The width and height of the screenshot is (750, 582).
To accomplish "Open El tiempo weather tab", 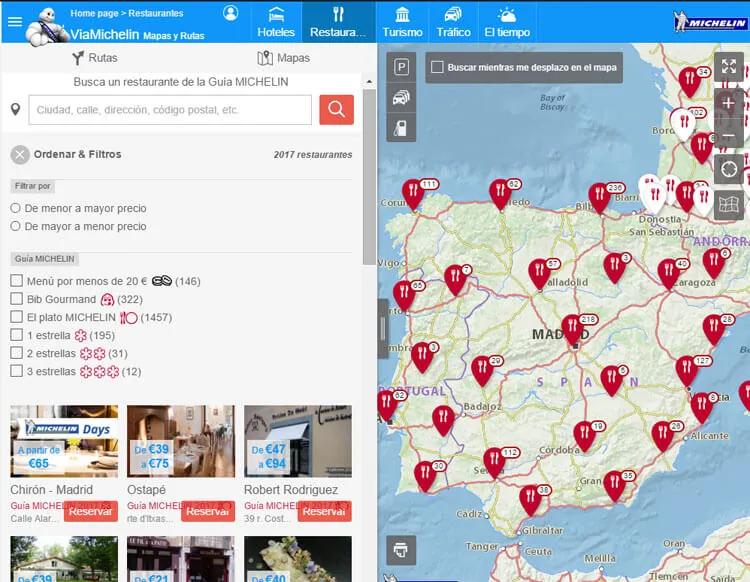I will [x=507, y=22].
